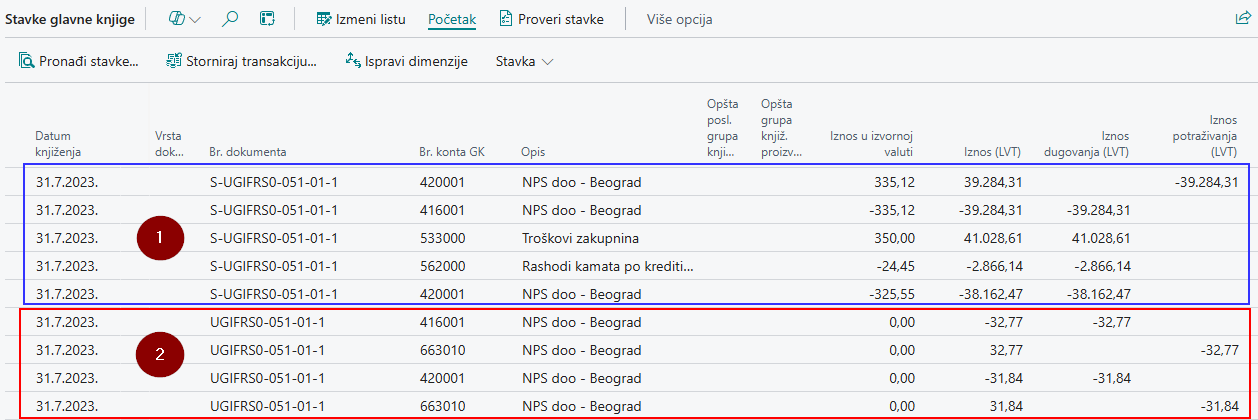Click the Pronađi stavke... label
Viewport: 1258px width, 420px height.
tap(88, 61)
